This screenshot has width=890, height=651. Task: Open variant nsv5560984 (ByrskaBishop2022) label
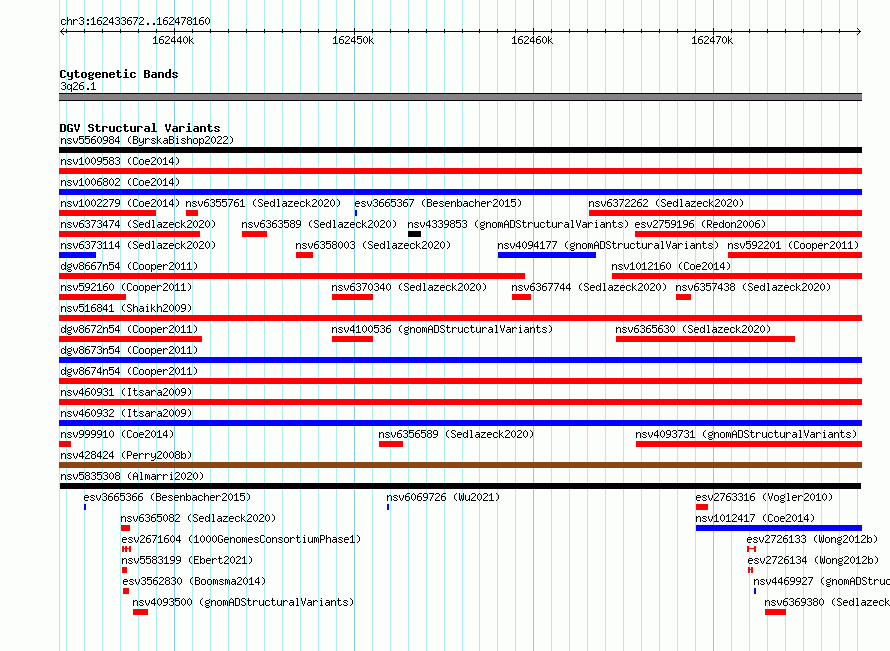(147, 140)
